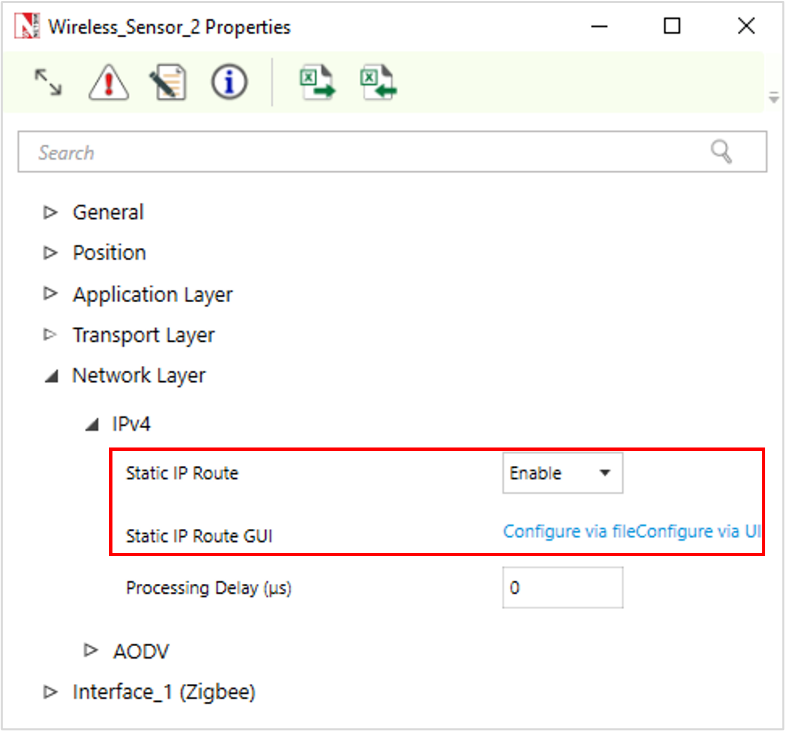Click the Excel export icon with right arrow

319,83
